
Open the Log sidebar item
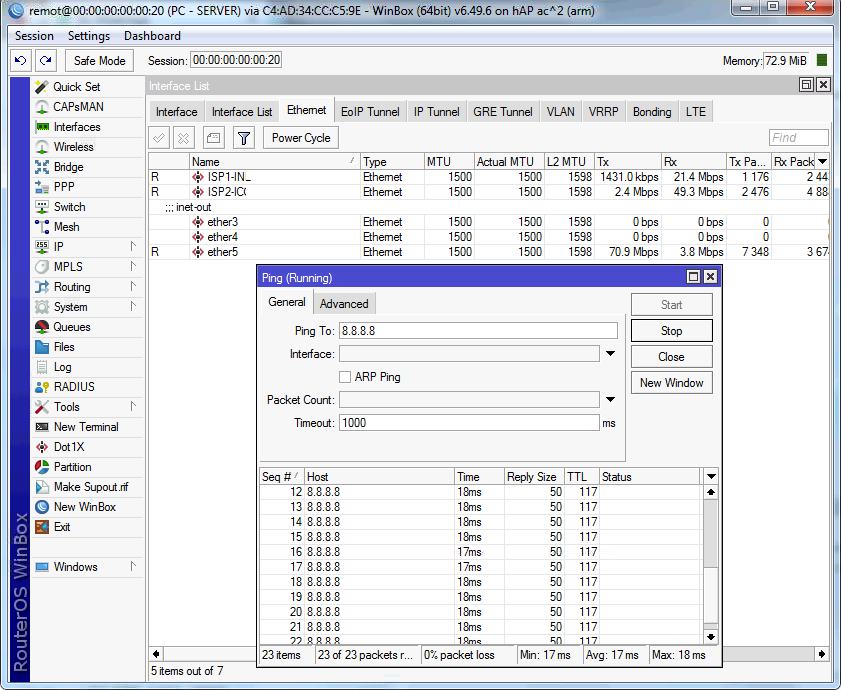(62, 367)
